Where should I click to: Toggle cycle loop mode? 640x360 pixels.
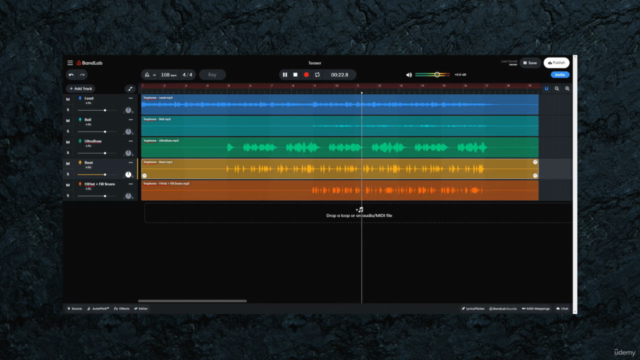pos(317,75)
